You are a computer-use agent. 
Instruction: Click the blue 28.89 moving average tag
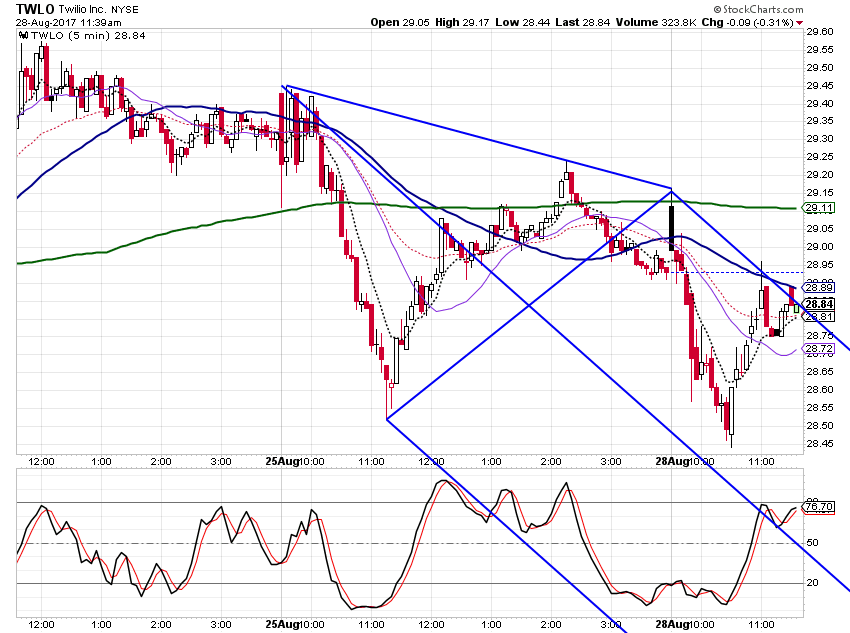pos(819,287)
